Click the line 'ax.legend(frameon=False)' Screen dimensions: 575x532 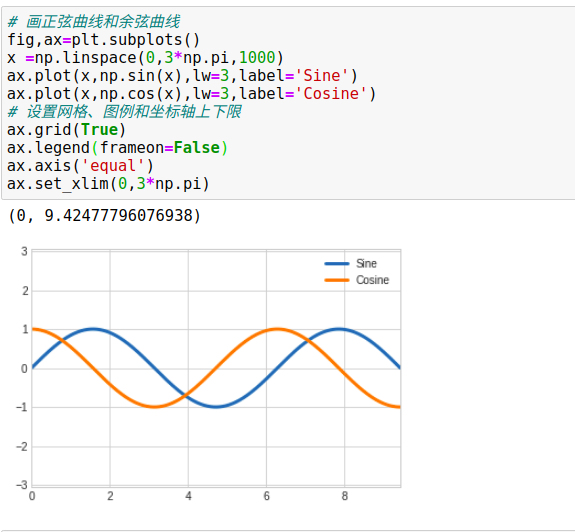tap(117, 148)
